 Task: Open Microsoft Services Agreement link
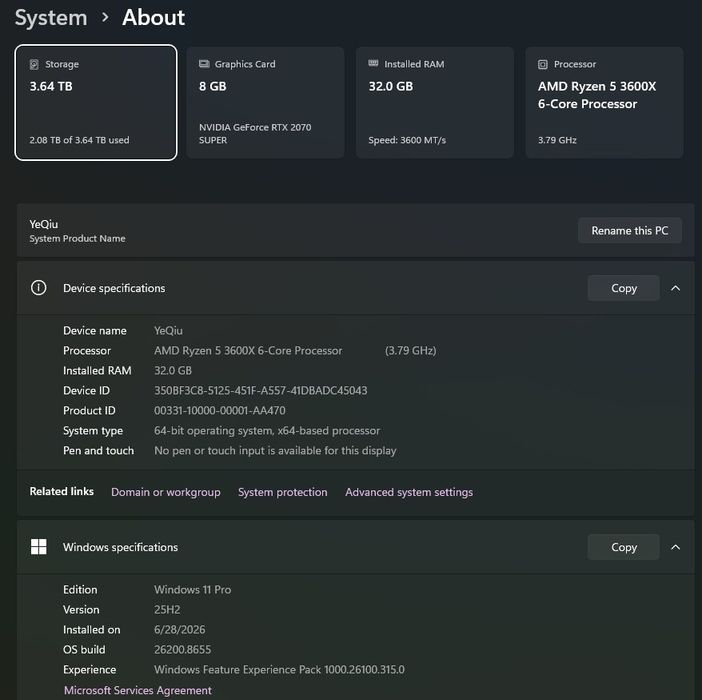[138, 690]
